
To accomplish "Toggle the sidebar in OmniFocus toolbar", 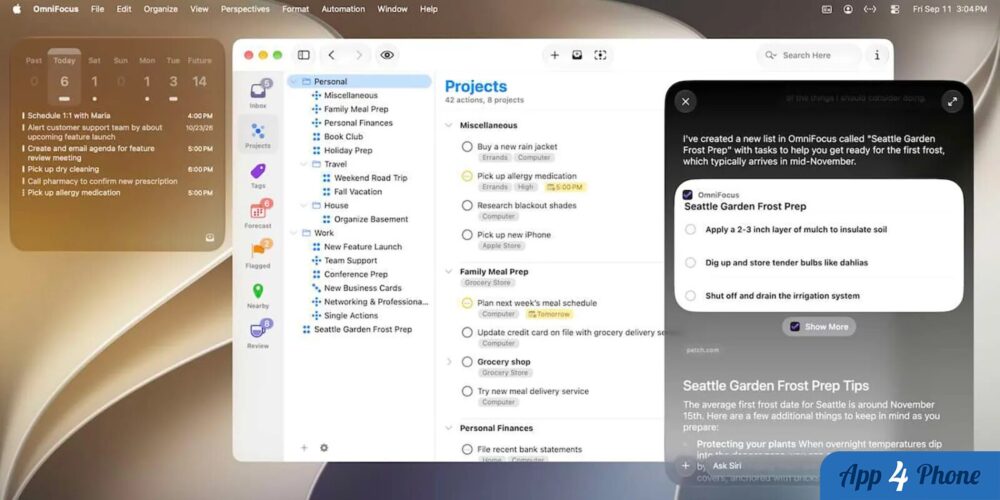I will tap(304, 55).
